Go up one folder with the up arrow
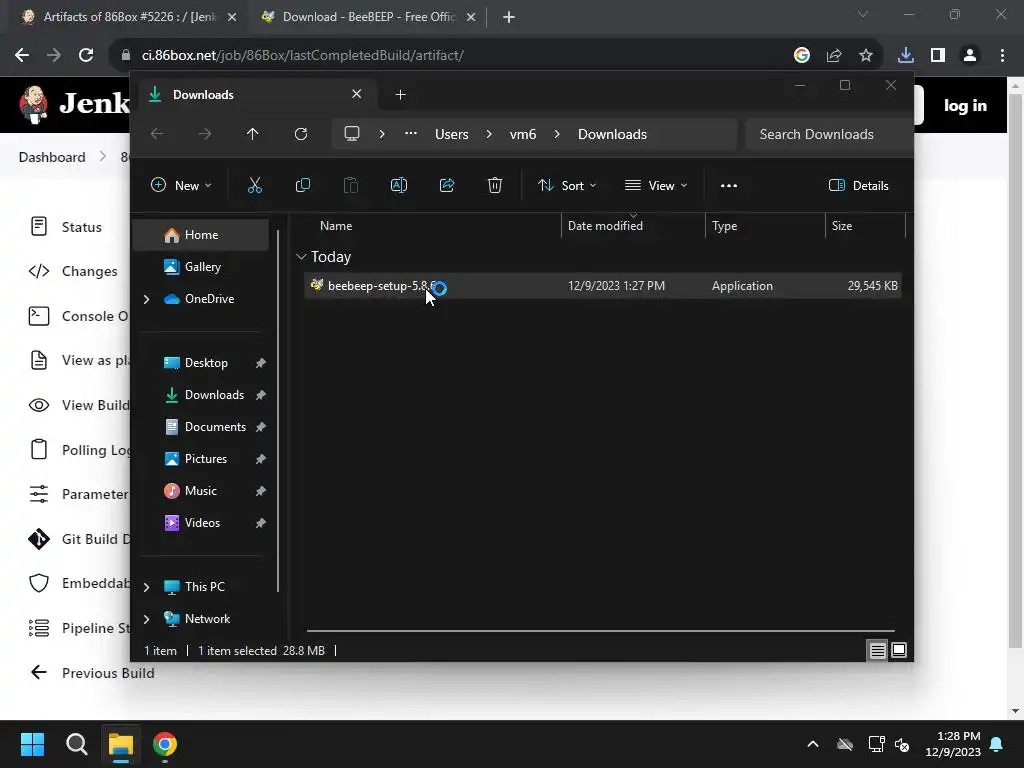 point(253,134)
